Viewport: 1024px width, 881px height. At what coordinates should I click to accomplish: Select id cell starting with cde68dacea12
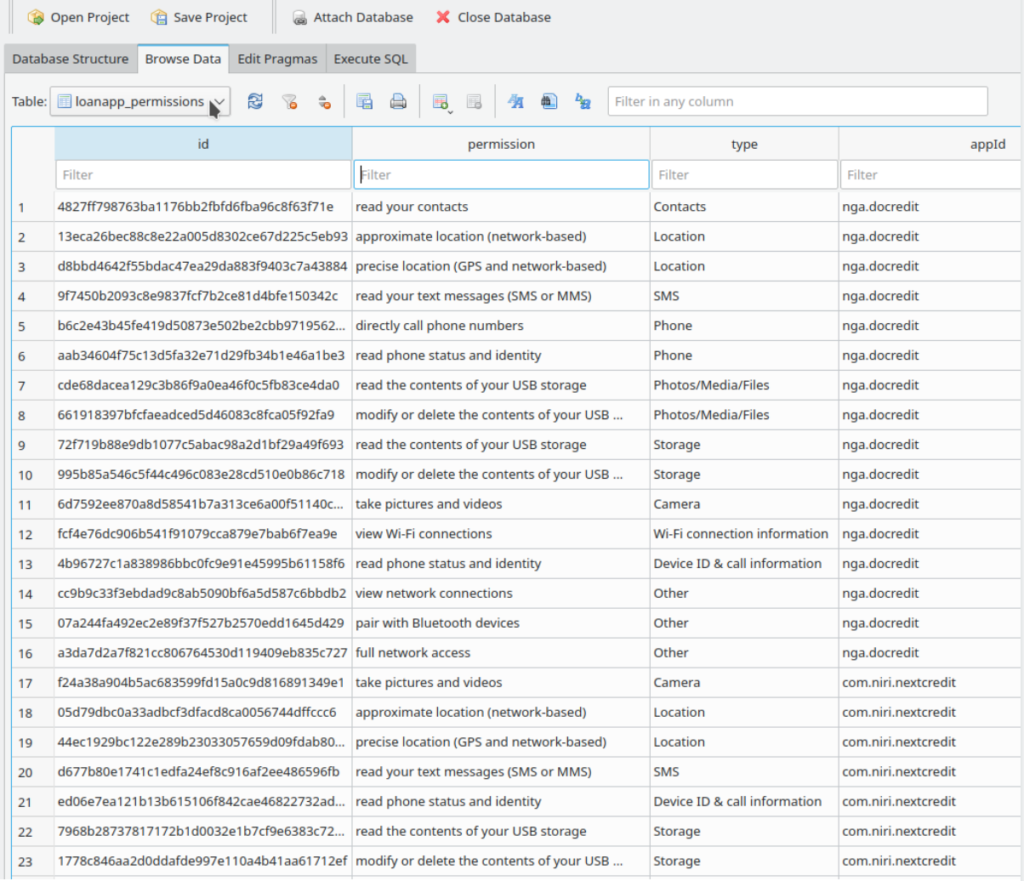(203, 385)
